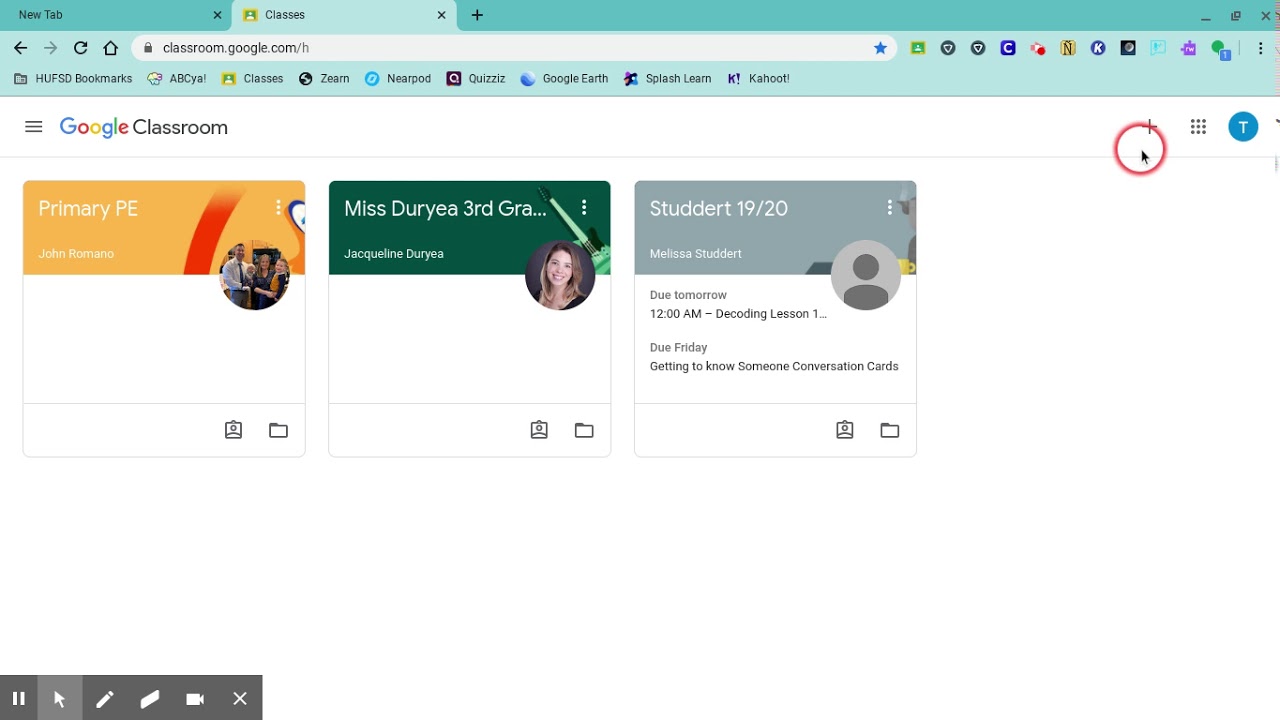Viewport: 1280px width, 720px height.
Task: Select the cursor pointer recording tool
Action: coord(60,698)
